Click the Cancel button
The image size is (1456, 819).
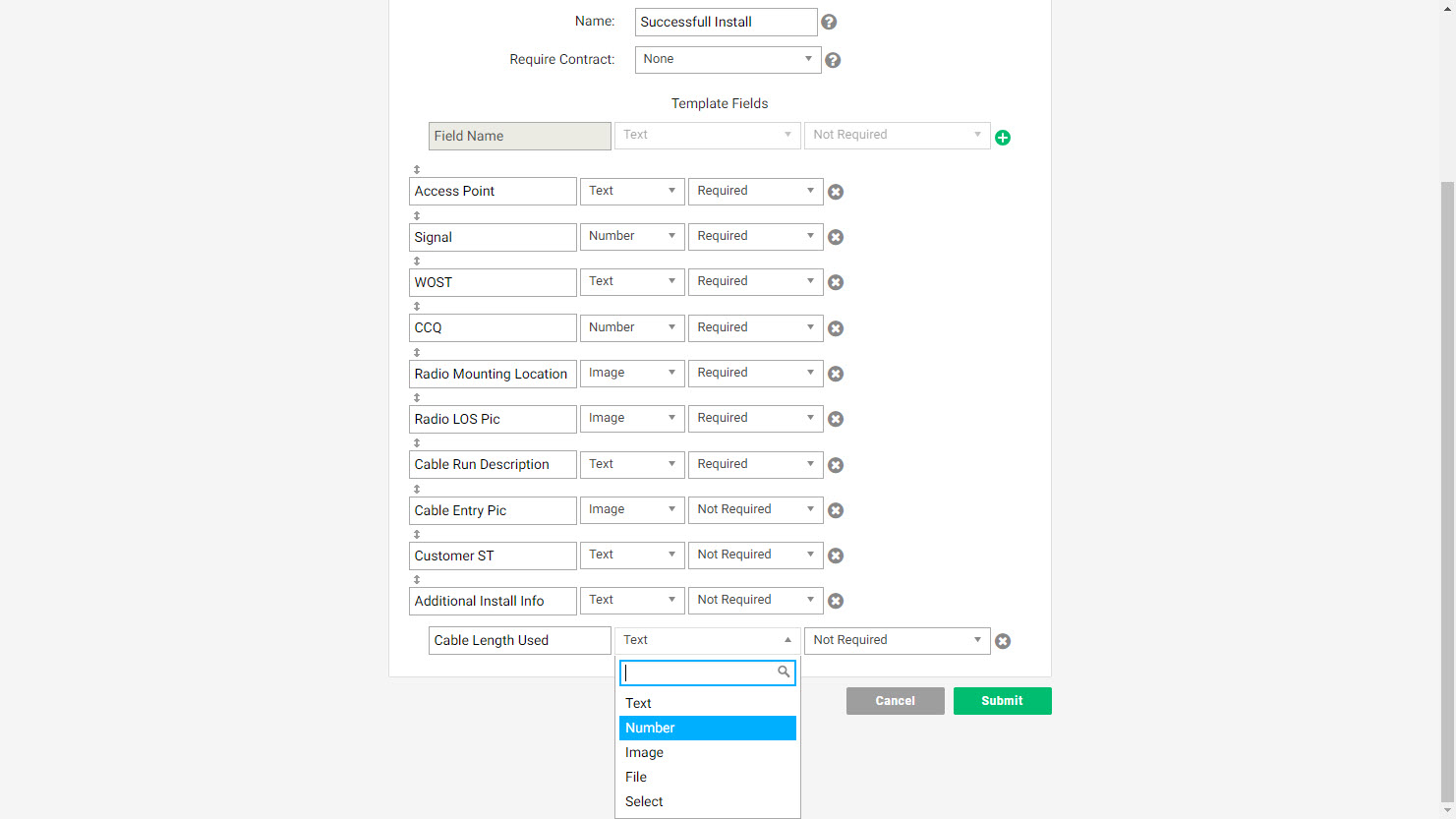(896, 701)
